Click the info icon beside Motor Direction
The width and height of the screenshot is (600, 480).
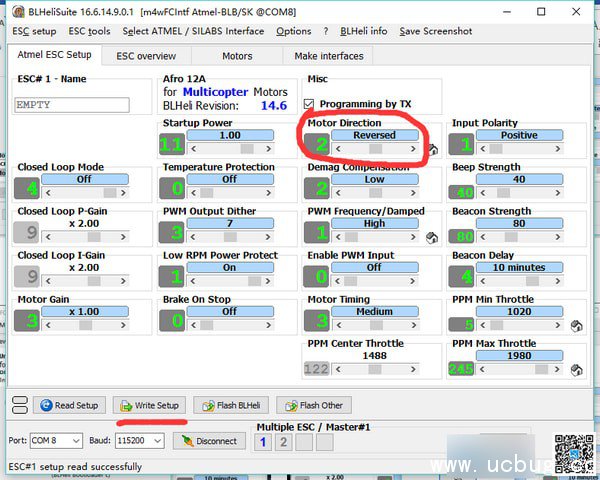[434, 150]
